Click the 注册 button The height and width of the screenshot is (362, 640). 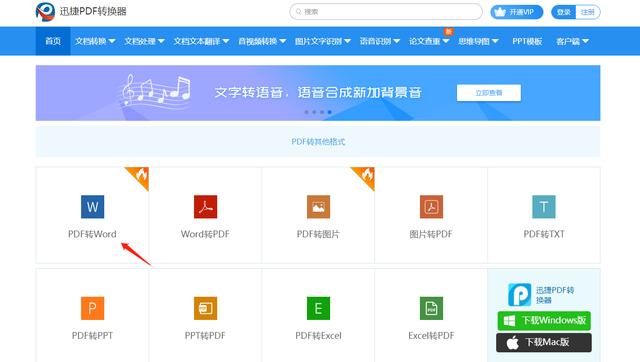point(588,12)
